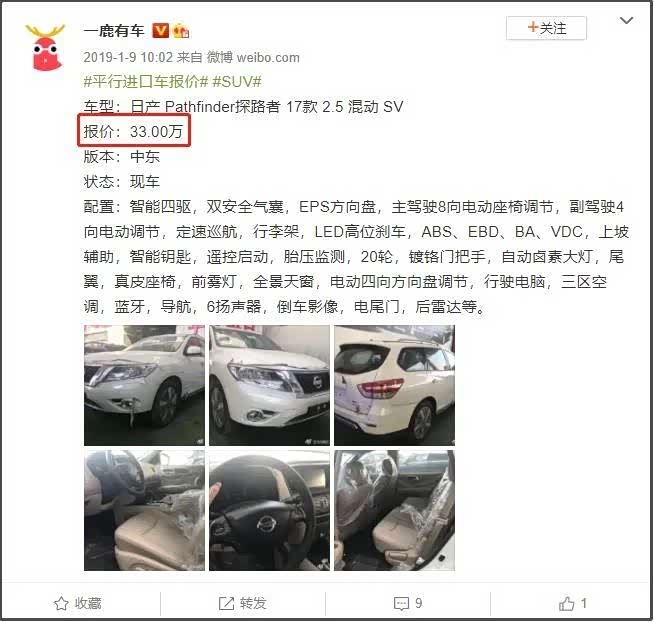Like the post with the thumbs-up icon
This screenshot has width=654, height=622.
pos(573,603)
